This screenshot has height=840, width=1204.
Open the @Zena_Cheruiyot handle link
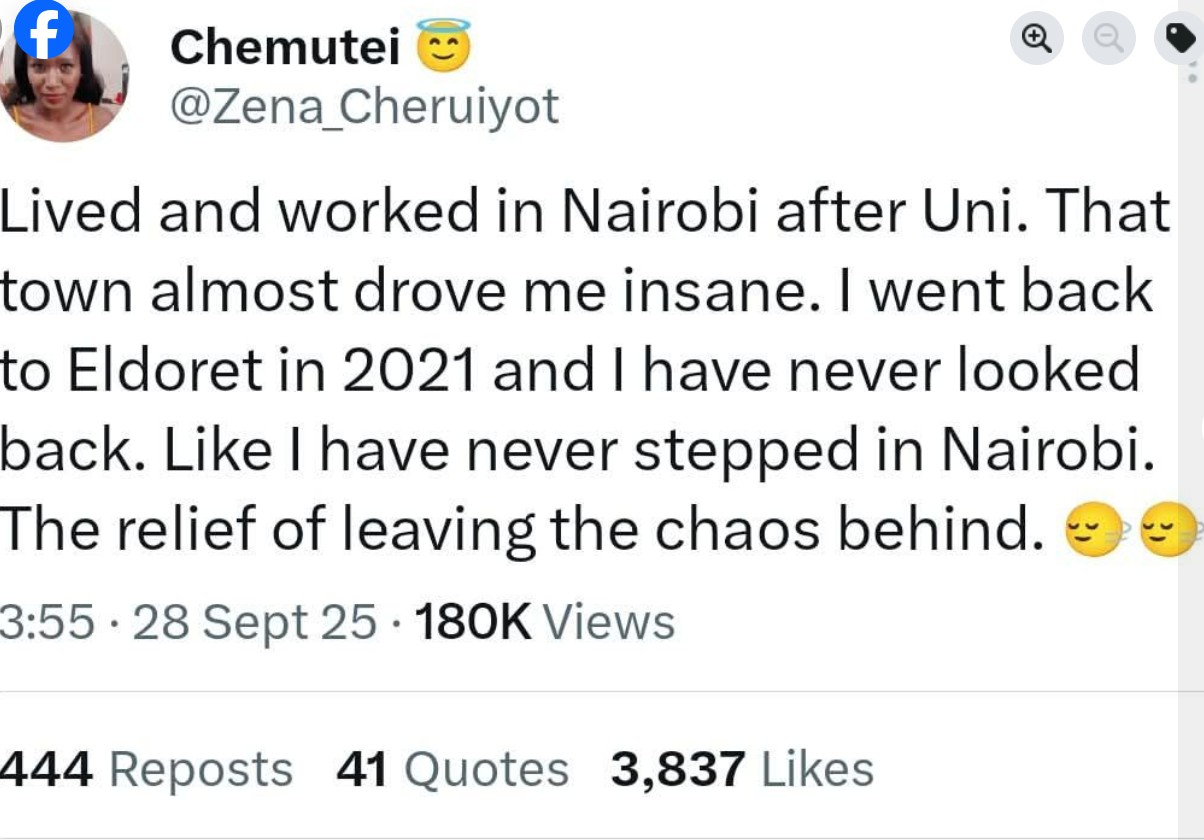point(364,106)
